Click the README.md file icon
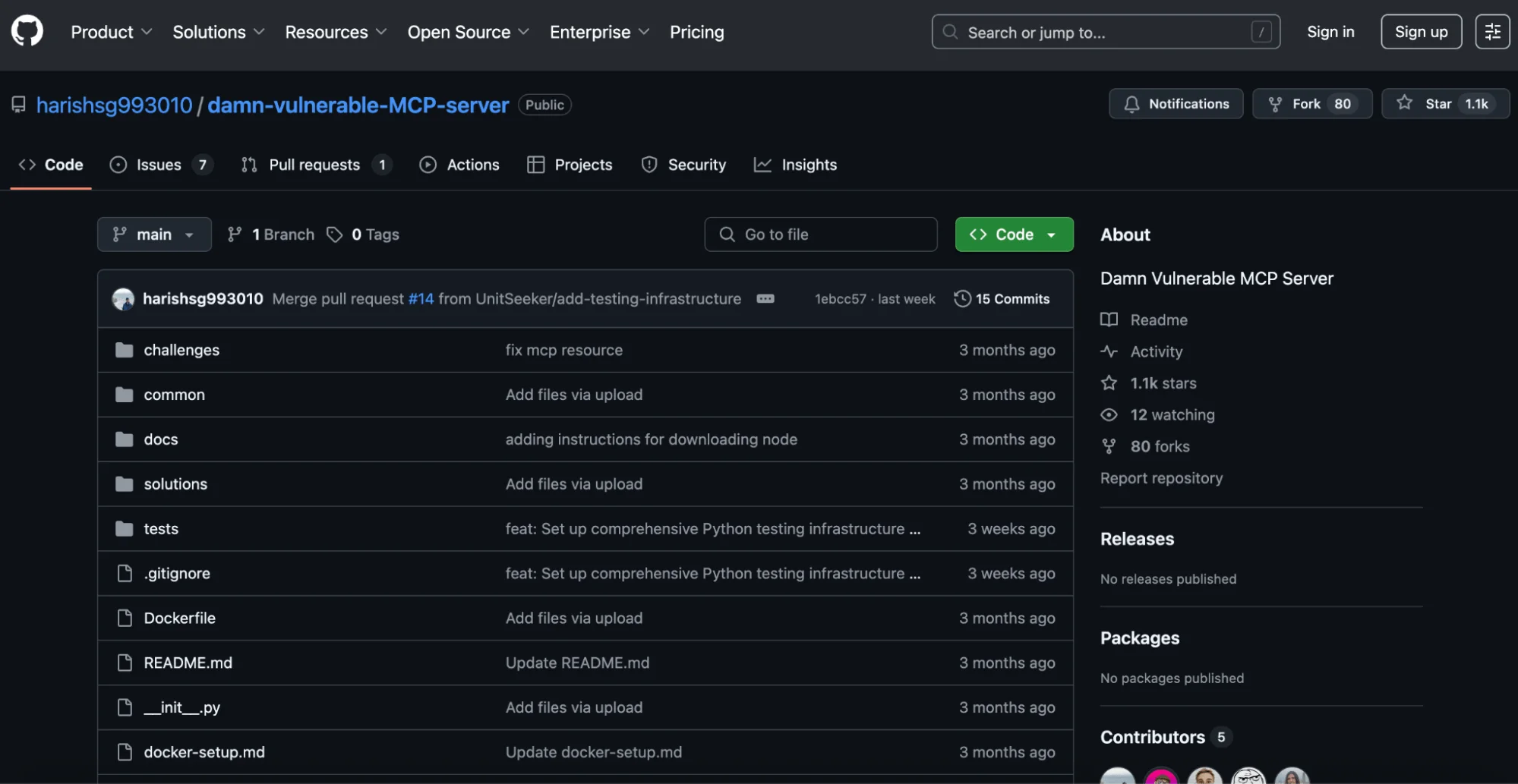 [125, 663]
